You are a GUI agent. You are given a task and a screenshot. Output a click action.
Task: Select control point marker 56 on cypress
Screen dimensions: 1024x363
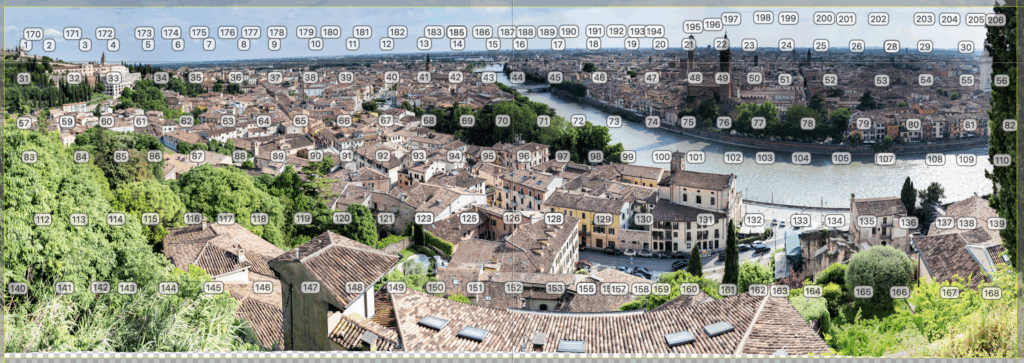pyautogui.click(x=1002, y=80)
